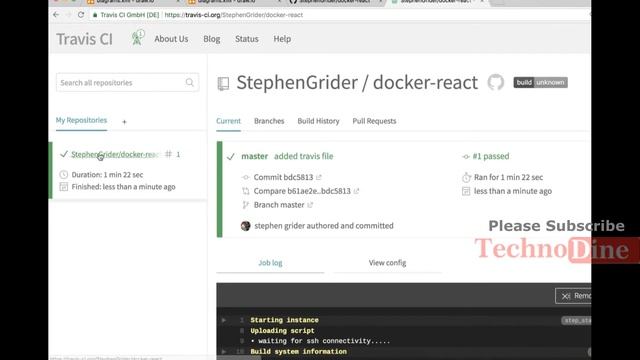
Task: Select the Job log tab
Action: 270,263
